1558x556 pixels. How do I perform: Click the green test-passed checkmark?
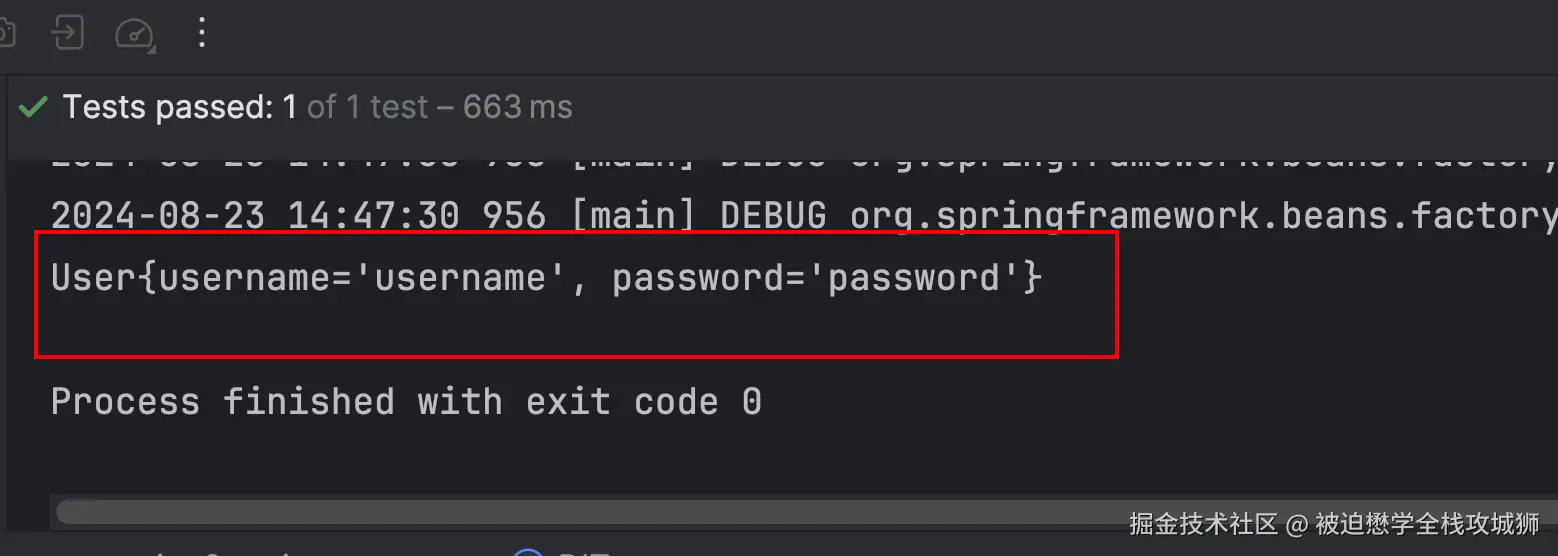[x=33, y=107]
